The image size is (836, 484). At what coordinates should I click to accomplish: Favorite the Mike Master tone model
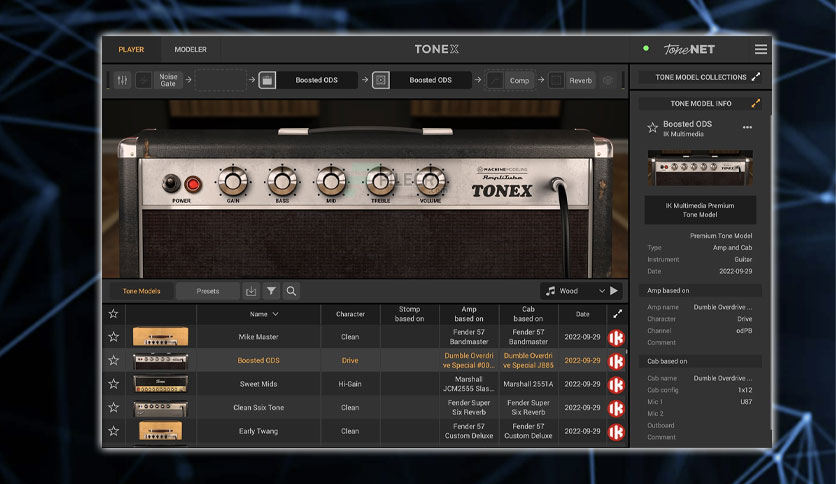(x=113, y=337)
